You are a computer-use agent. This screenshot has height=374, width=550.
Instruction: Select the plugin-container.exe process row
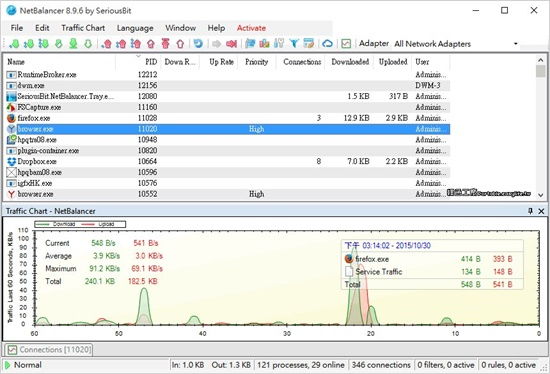tap(227, 151)
